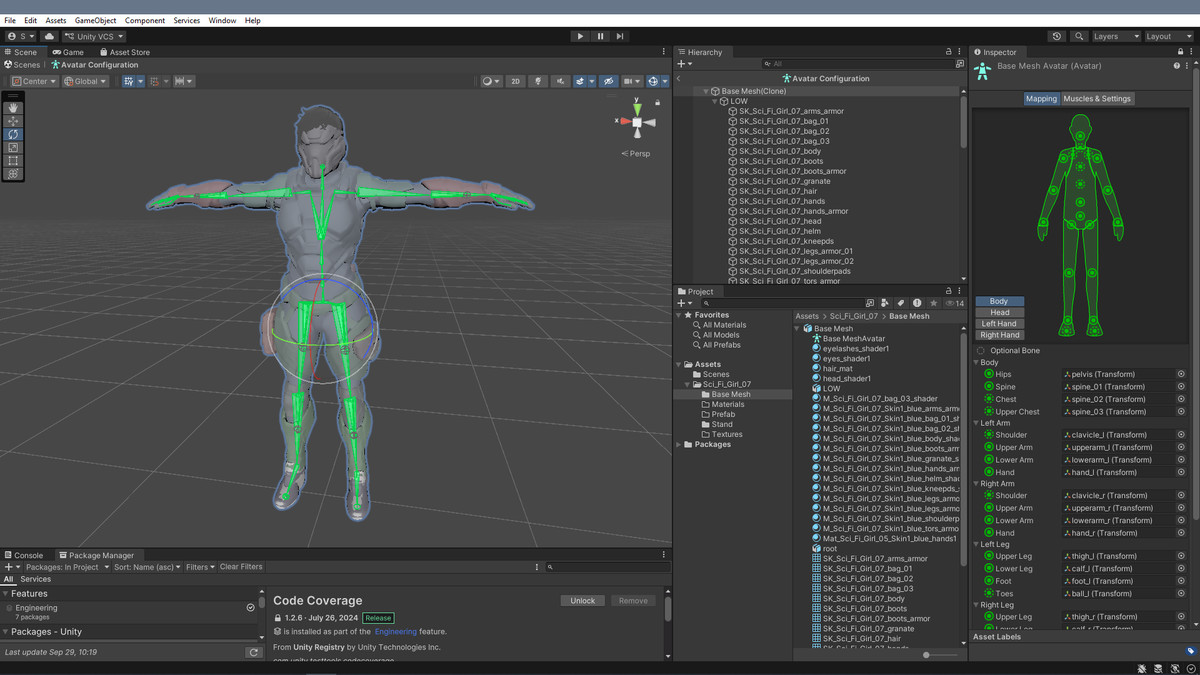
Task: Select the Hand (View) tool
Action: (x=13, y=108)
